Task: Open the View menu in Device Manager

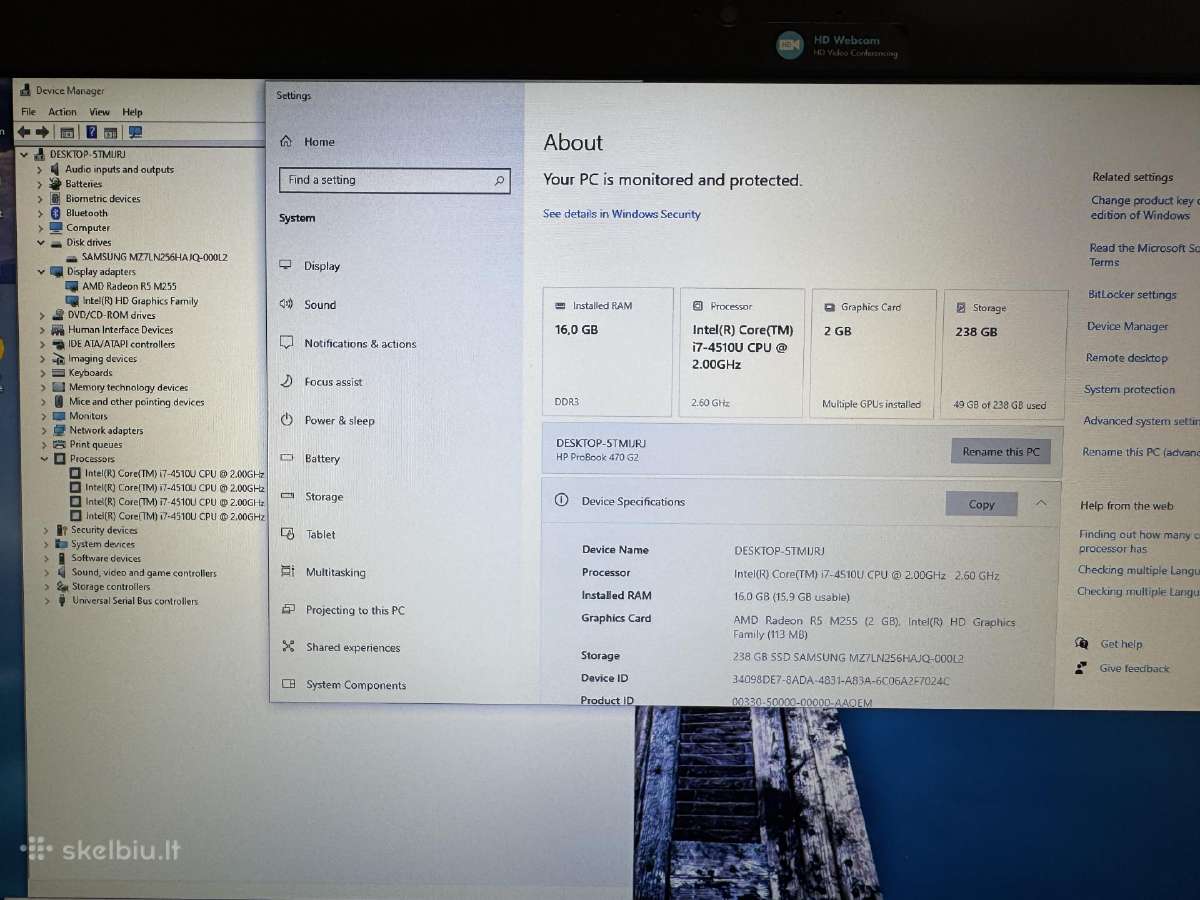Action: click(99, 112)
